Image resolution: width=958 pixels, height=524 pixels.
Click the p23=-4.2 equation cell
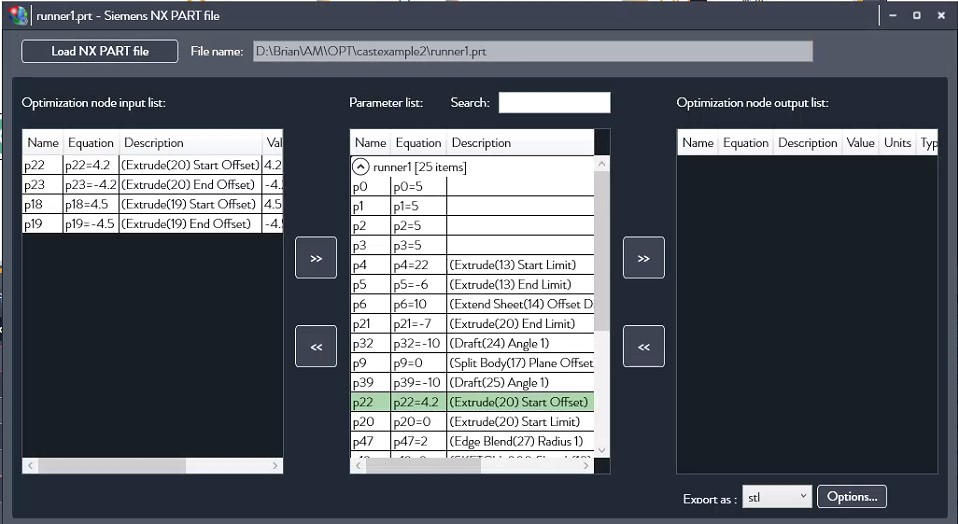pyautogui.click(x=91, y=184)
